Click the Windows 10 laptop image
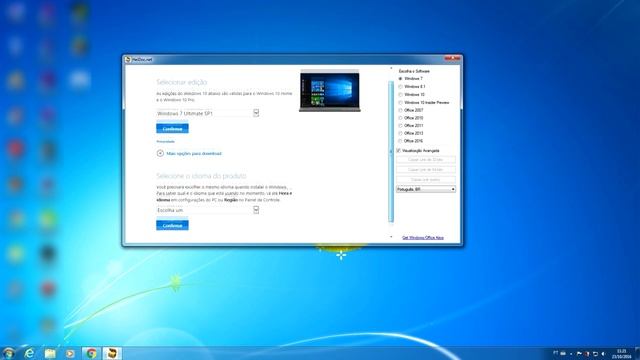The height and width of the screenshot is (360, 640). [330, 91]
